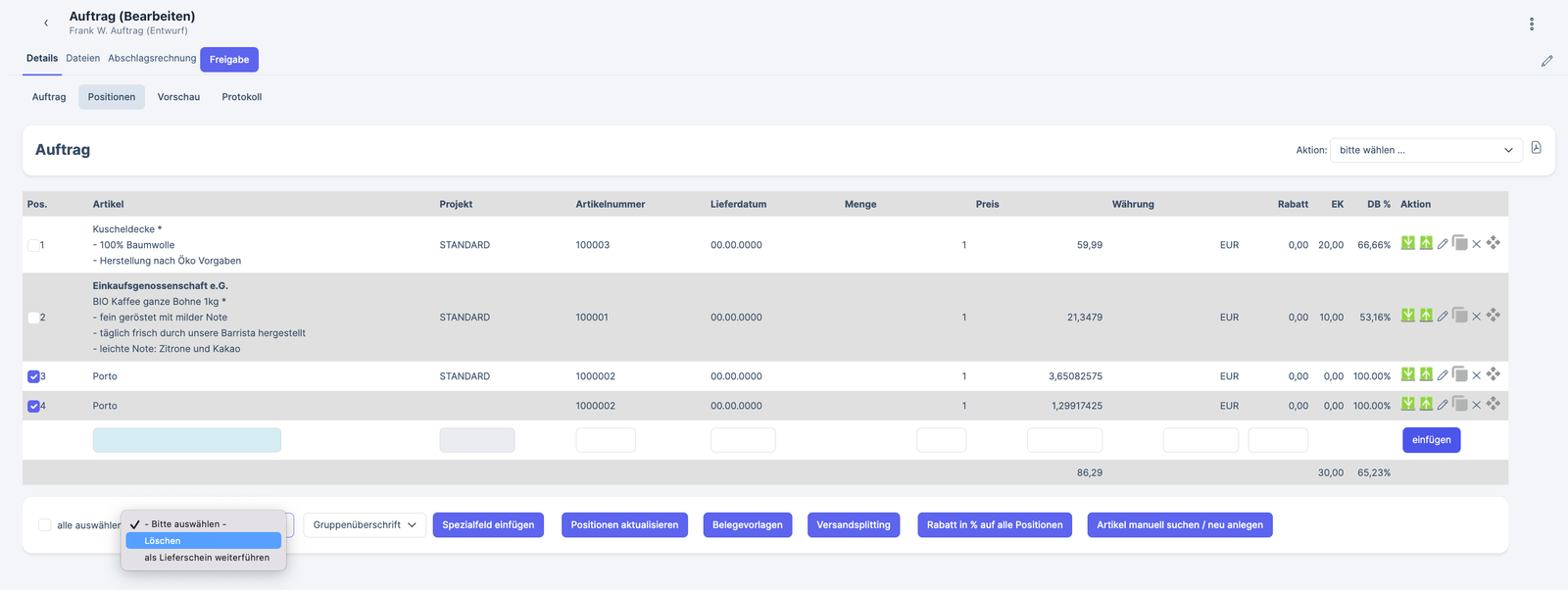Click the back arrow beside Auftrag (Bearbeiten)
The width and height of the screenshot is (1568, 590).
click(x=46, y=23)
